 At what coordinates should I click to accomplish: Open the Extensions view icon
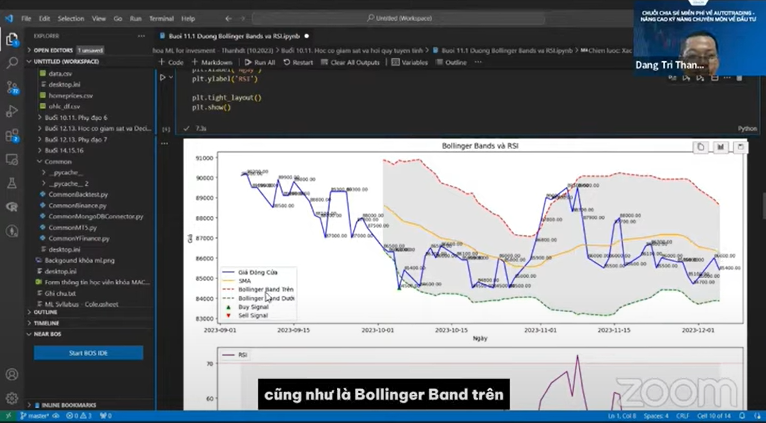[12, 135]
